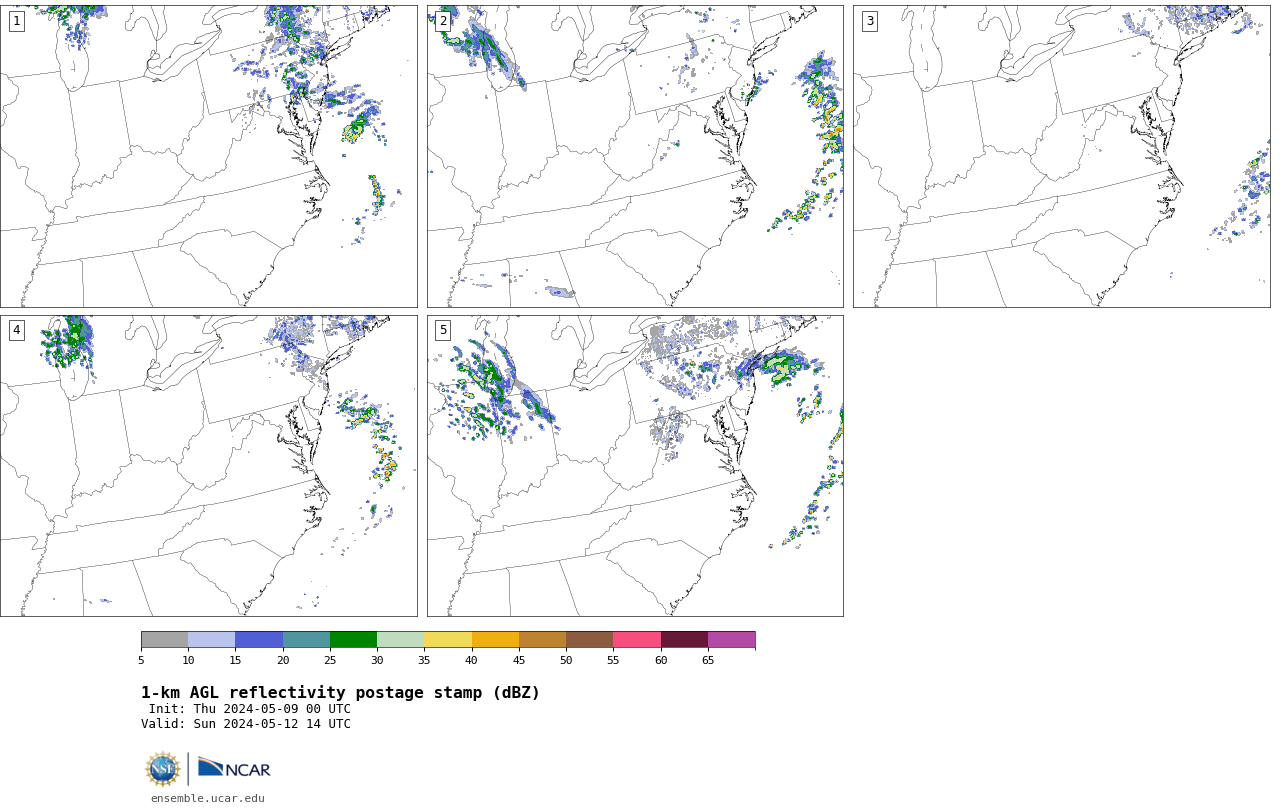The image size is (1280, 809).
Task: Select the light blue 10-15 dBZ swatch
Action: pyautogui.click(x=212, y=640)
